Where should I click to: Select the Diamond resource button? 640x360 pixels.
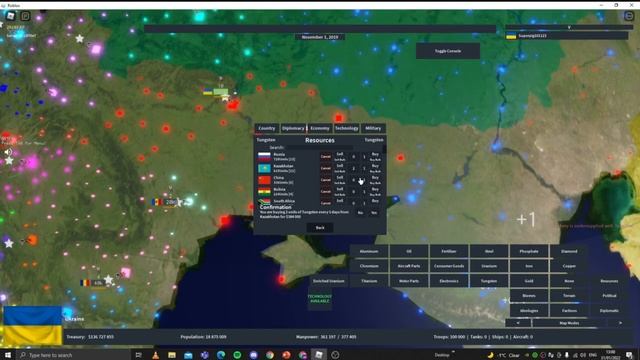point(569,251)
